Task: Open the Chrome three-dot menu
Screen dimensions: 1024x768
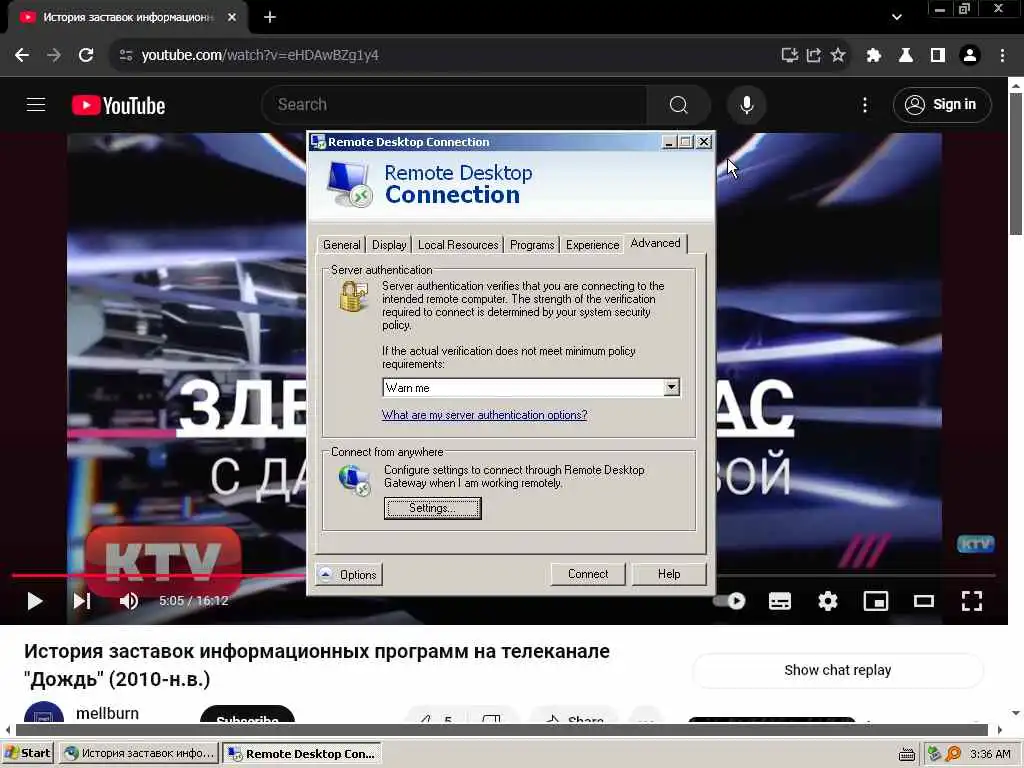Action: (x=1002, y=55)
